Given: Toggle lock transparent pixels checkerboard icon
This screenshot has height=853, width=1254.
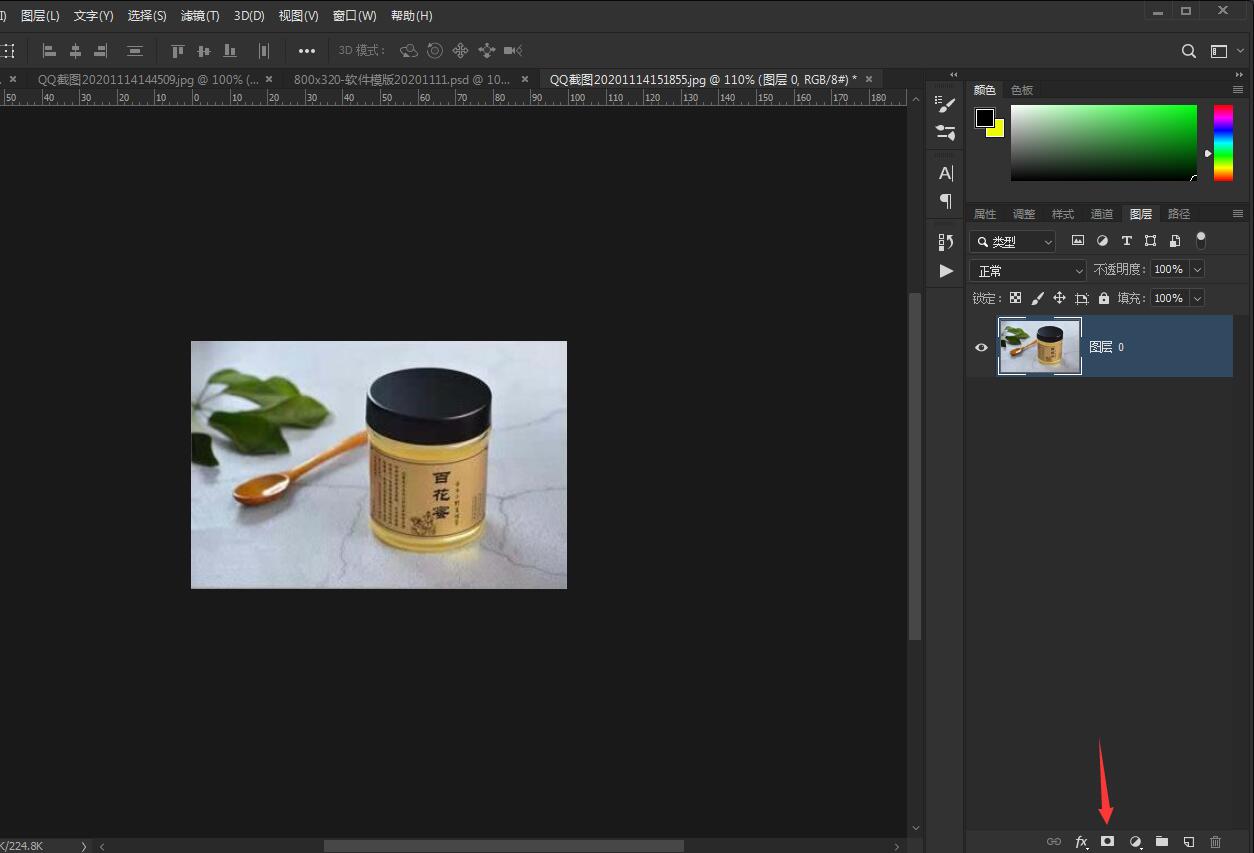Looking at the screenshot, I should point(1015,298).
